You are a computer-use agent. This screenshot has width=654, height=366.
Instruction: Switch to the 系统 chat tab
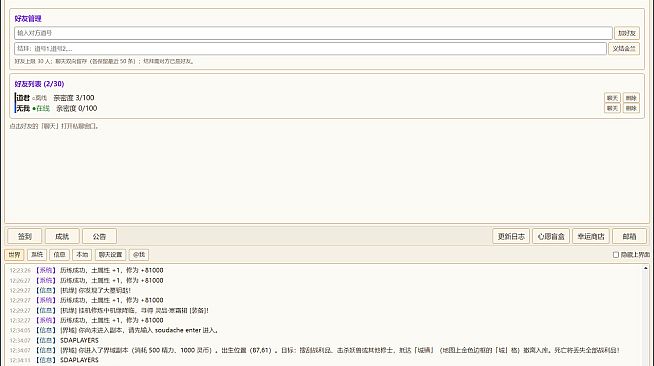tap(37, 255)
